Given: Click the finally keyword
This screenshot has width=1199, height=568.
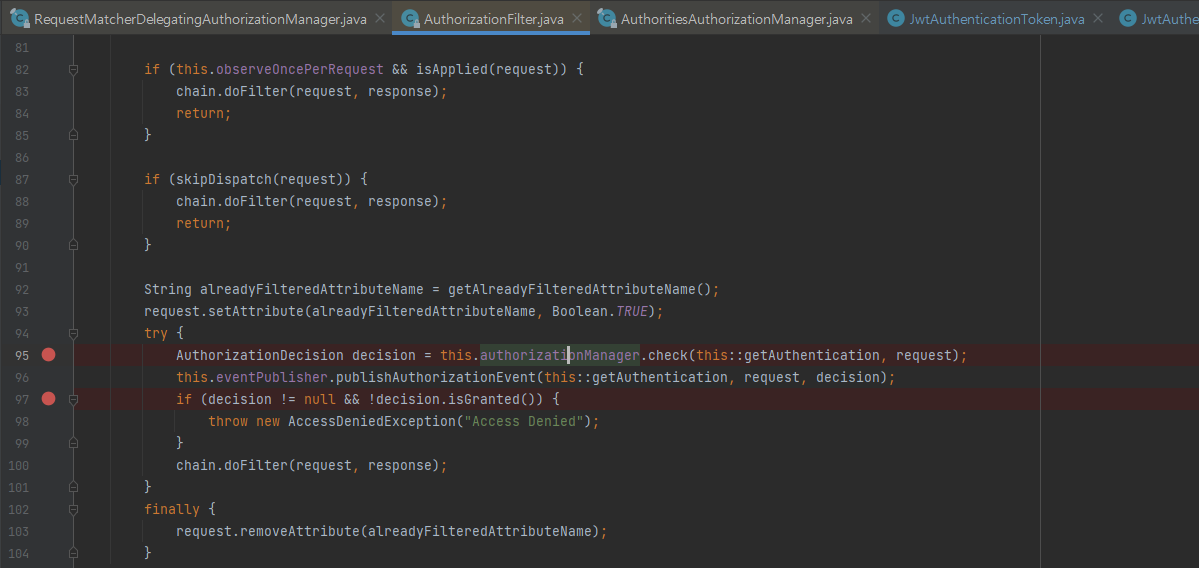Looking at the screenshot, I should tap(171, 509).
